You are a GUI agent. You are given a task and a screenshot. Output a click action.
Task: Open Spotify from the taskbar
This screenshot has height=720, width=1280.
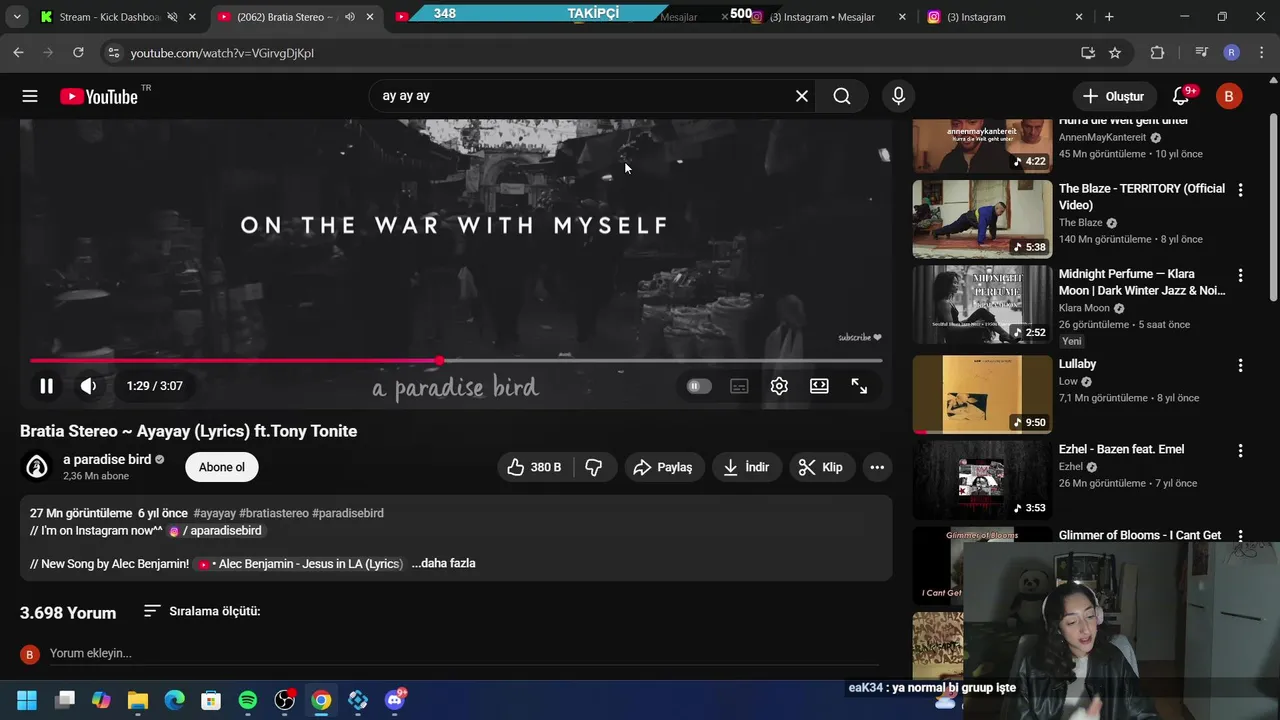(x=247, y=700)
